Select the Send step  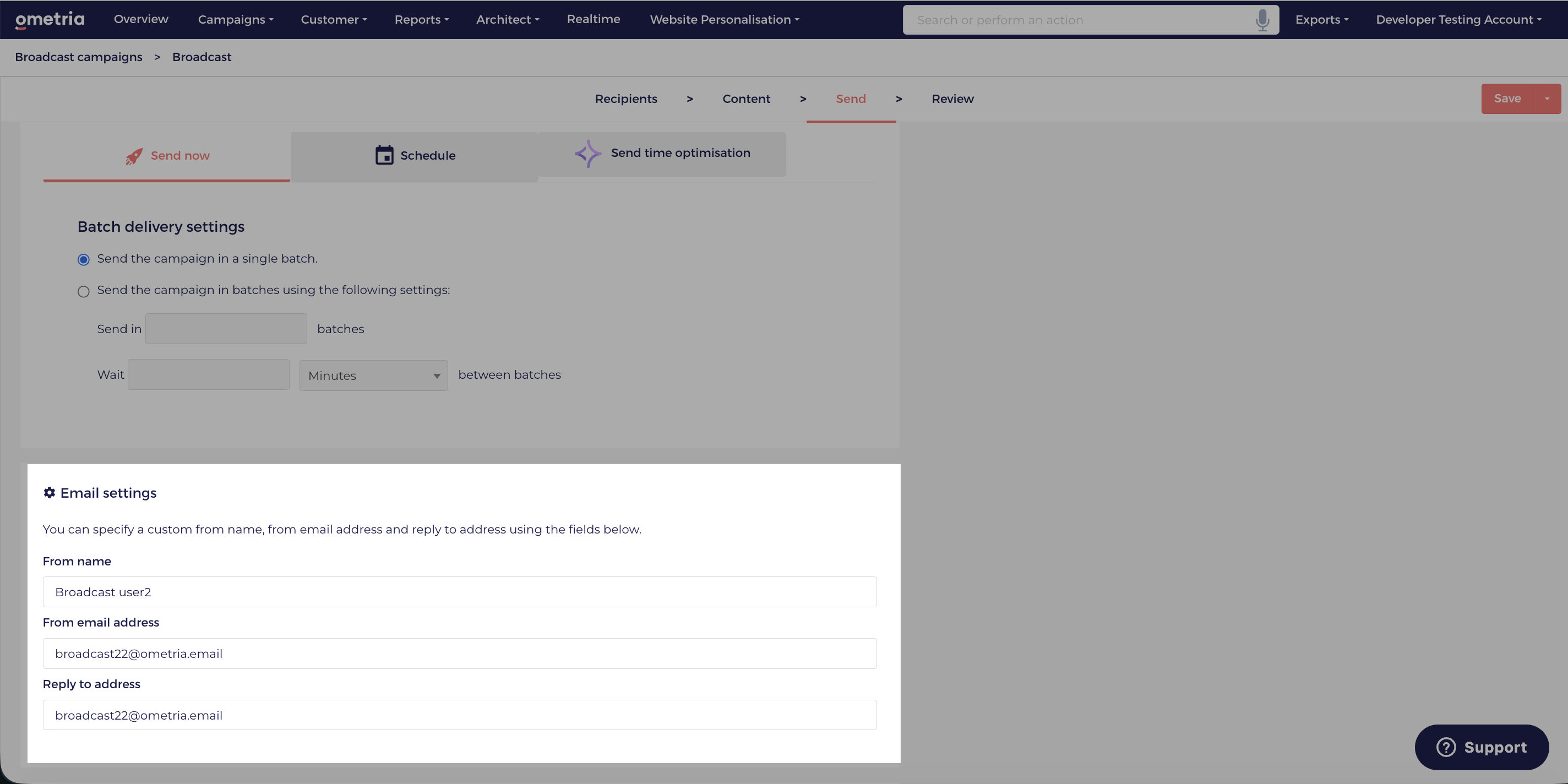pyautogui.click(x=851, y=99)
